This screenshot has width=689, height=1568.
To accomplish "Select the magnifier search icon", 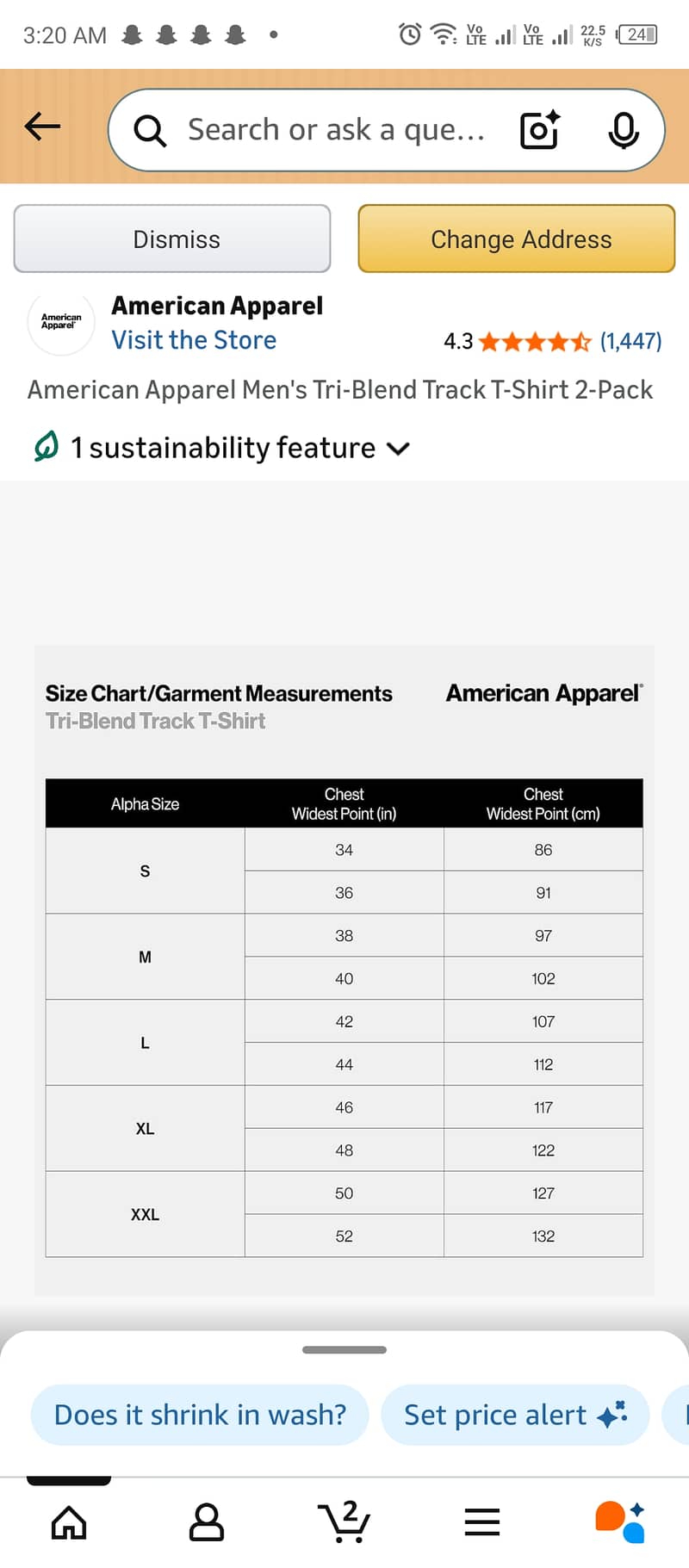I will 149,129.
